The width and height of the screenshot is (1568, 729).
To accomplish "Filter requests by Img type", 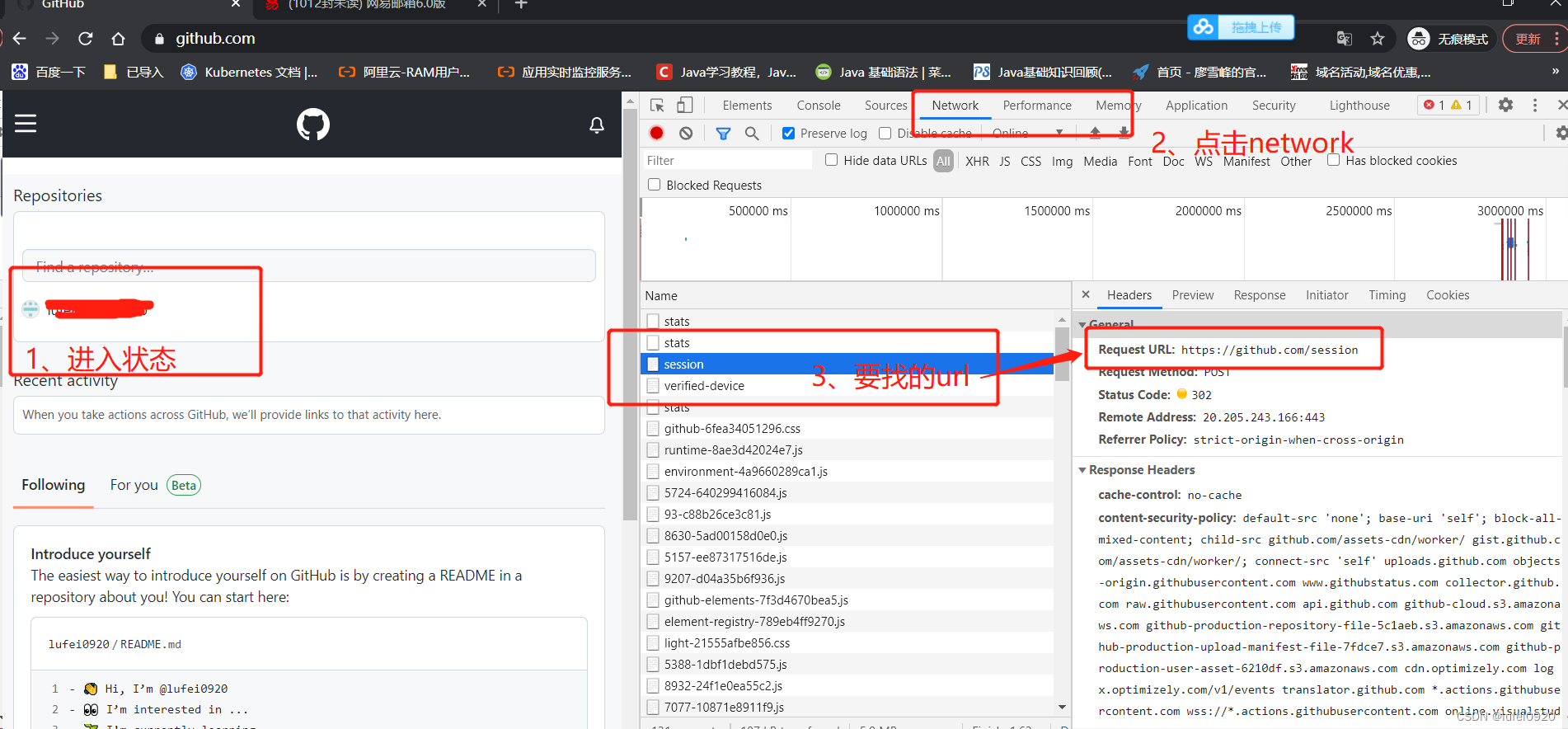I will click(1063, 161).
